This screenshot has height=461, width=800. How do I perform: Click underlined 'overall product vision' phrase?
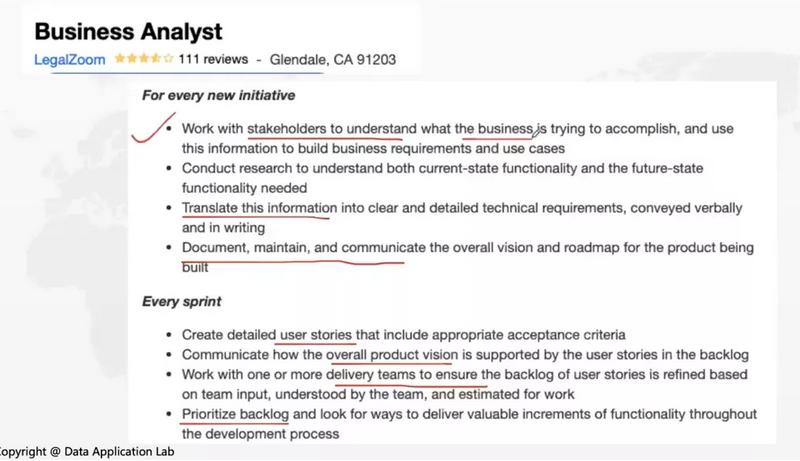[390, 354]
